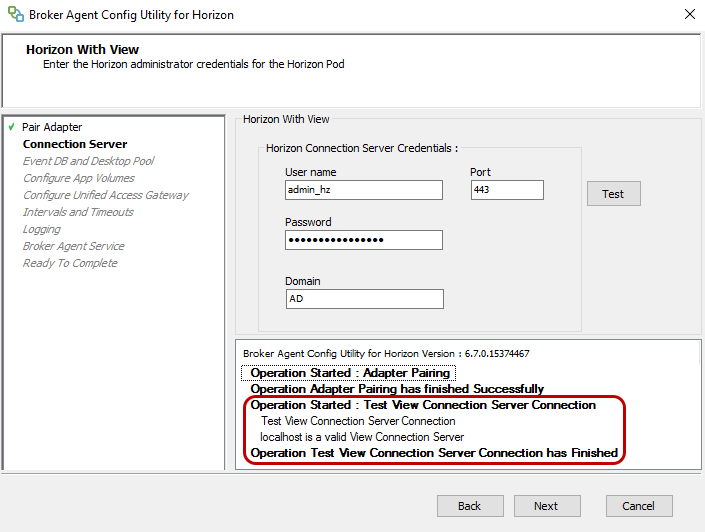Click inside the Password field
Screen dimensions: 705x532
[363, 240]
